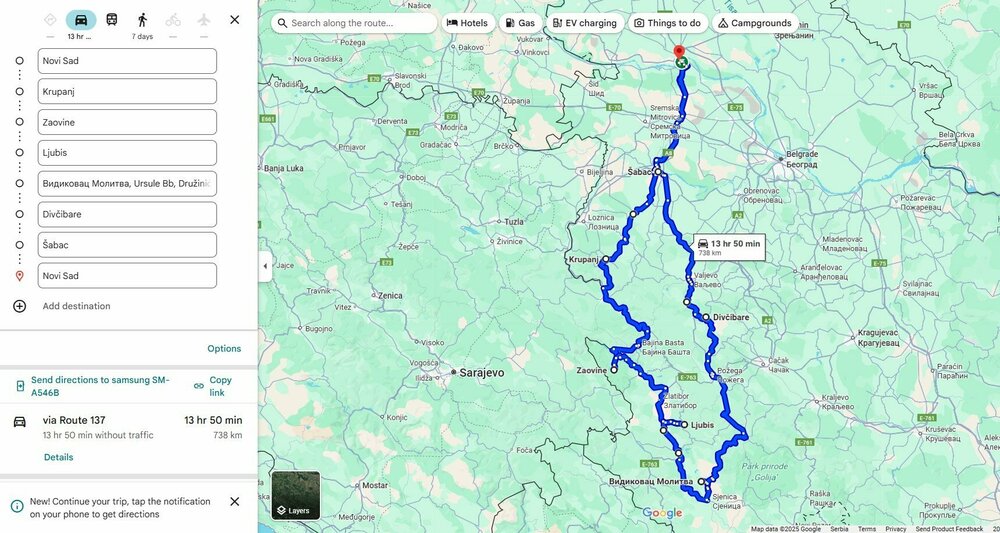This screenshot has height=533, width=1000.
Task: Collapse the side panel arrow
Action: coord(265,266)
